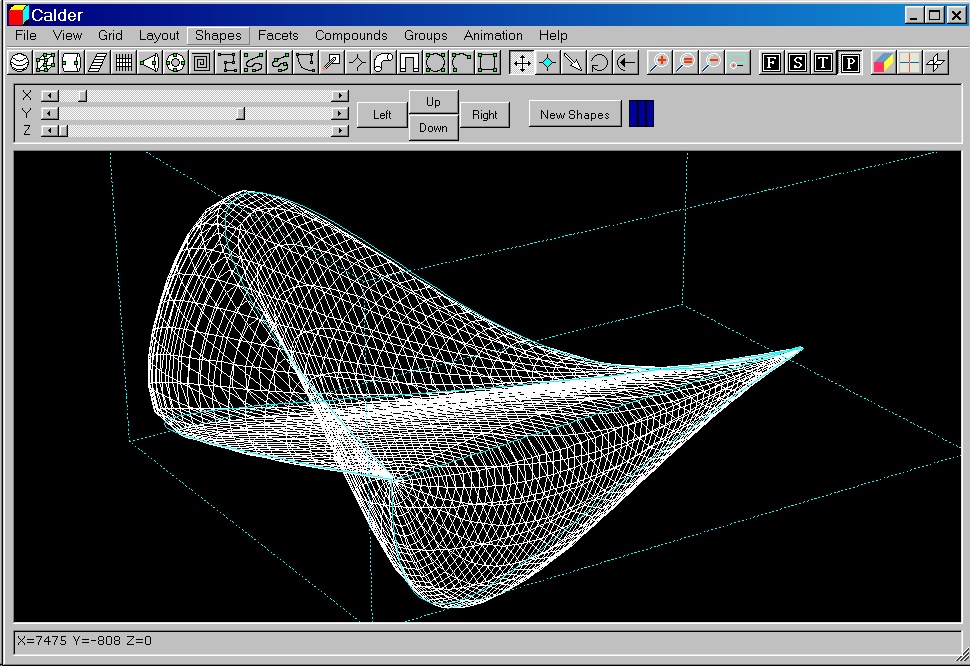The width and height of the screenshot is (970, 666).
Task: Select the sphere shape tool
Action: pos(19,63)
